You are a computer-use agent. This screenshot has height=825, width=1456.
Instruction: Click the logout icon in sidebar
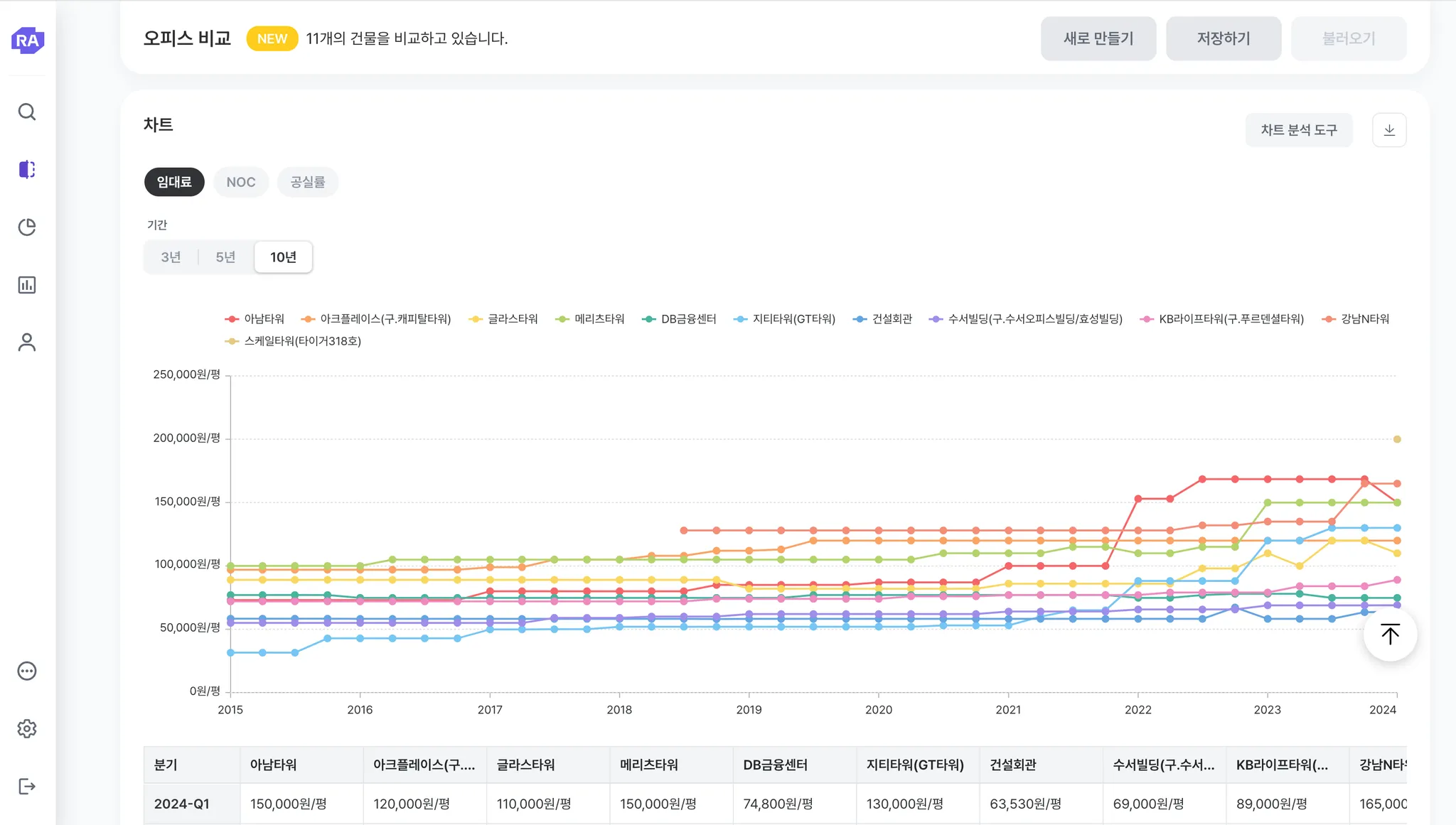[27, 786]
